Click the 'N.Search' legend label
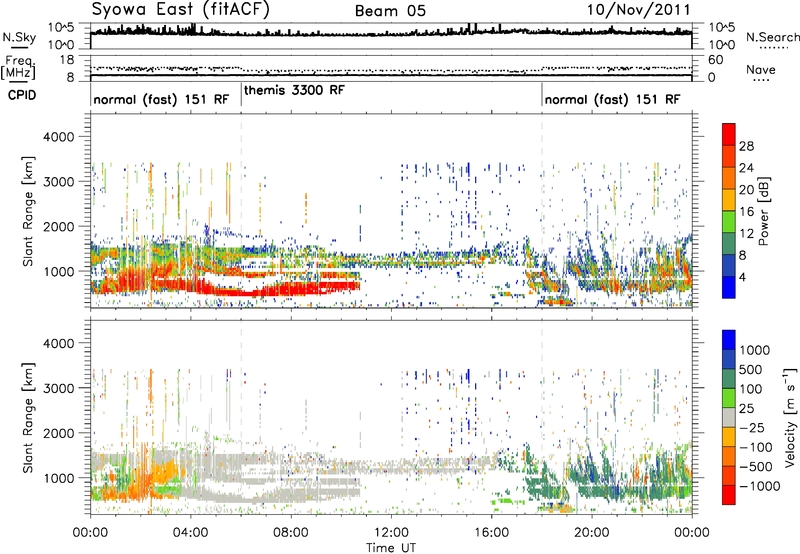 773,37
